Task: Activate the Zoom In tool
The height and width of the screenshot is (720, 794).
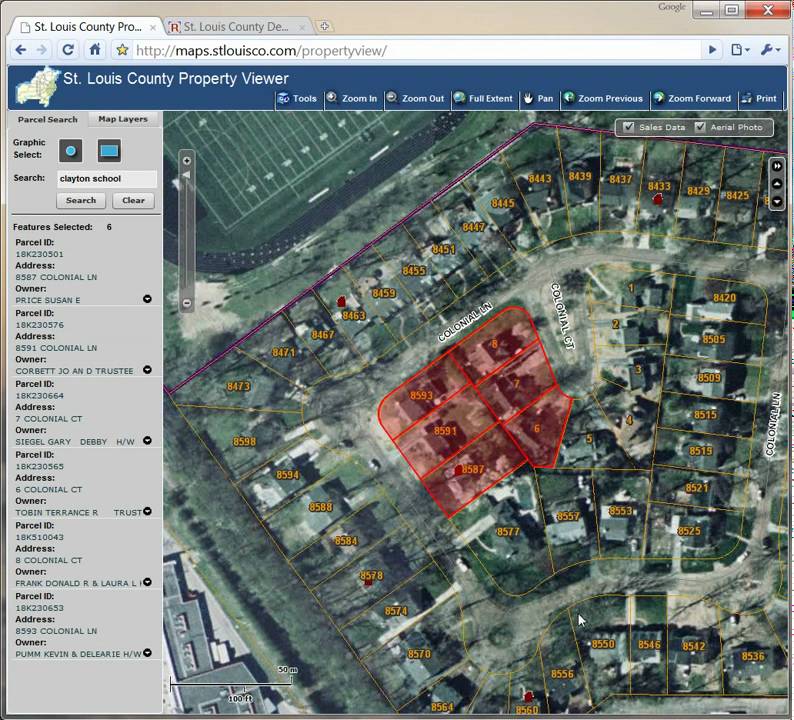Action: tap(352, 98)
